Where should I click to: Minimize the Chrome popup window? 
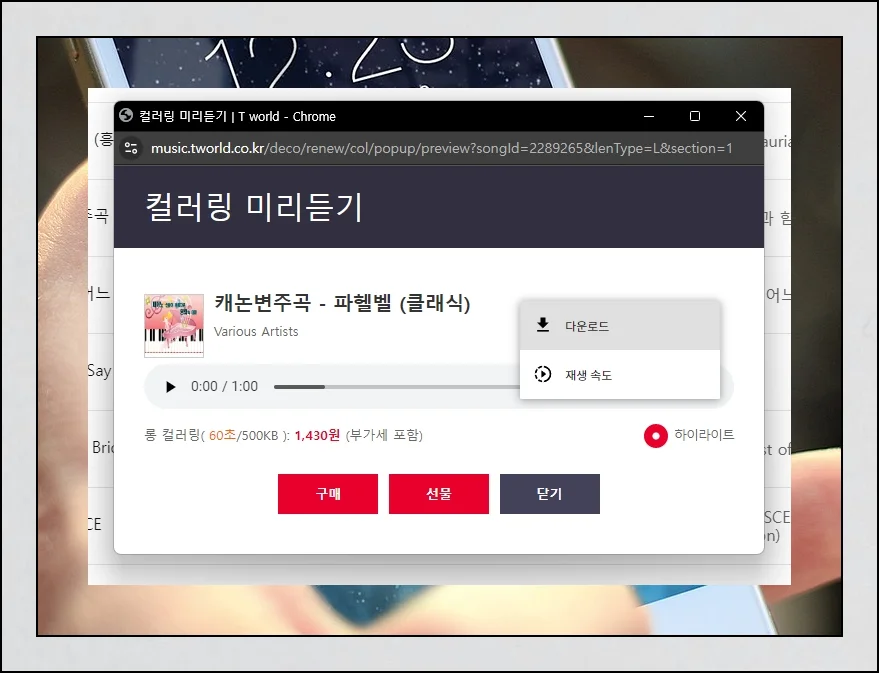649,116
